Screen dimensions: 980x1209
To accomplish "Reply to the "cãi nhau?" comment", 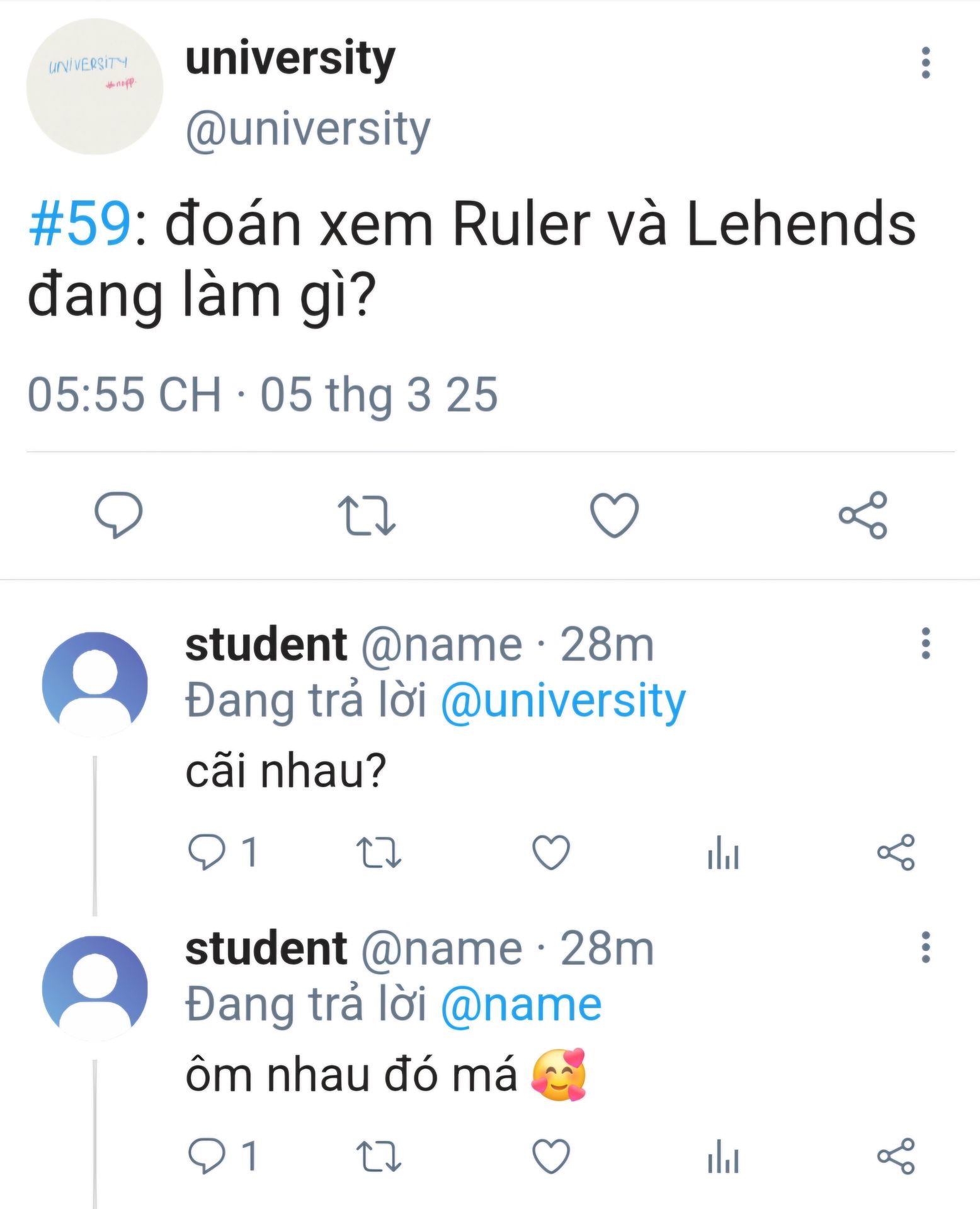I will pos(207,852).
